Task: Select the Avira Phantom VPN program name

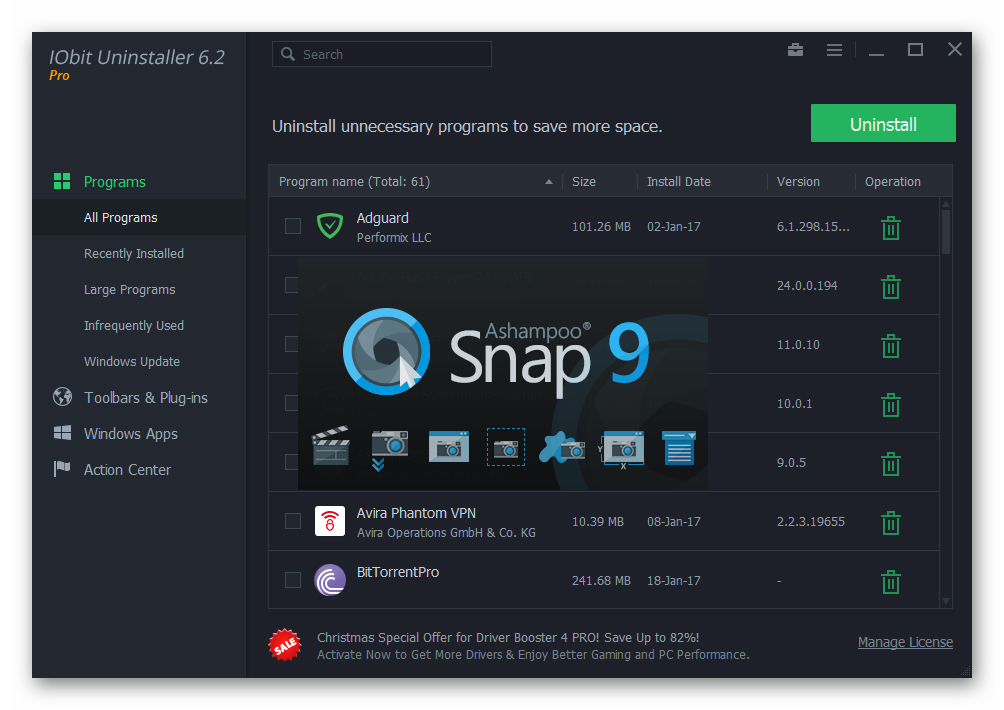Action: pos(416,513)
